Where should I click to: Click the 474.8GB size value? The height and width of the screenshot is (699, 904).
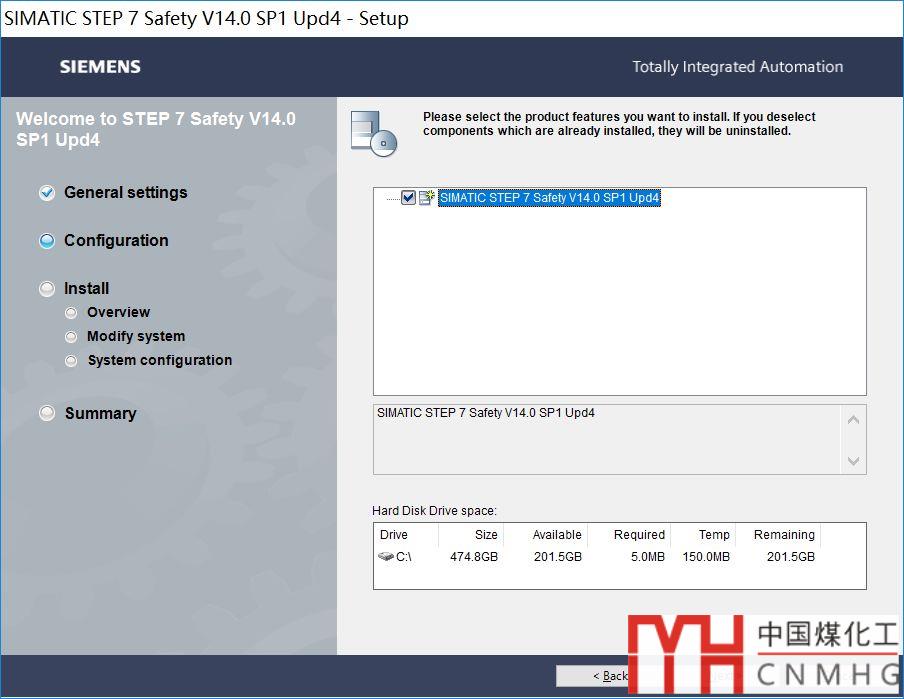pos(474,557)
